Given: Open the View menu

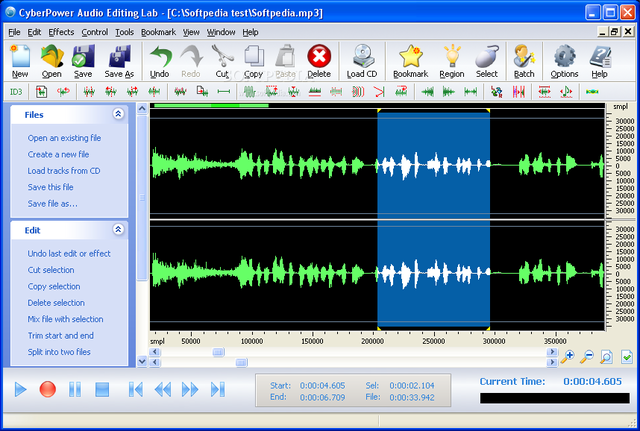Looking at the screenshot, I should (191, 32).
